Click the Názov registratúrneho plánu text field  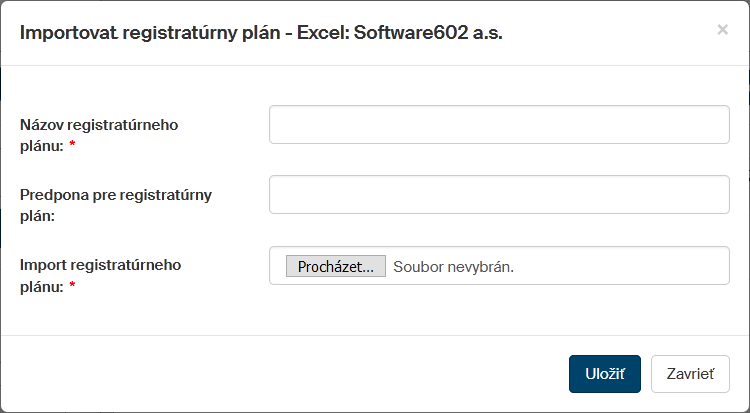[x=499, y=125]
